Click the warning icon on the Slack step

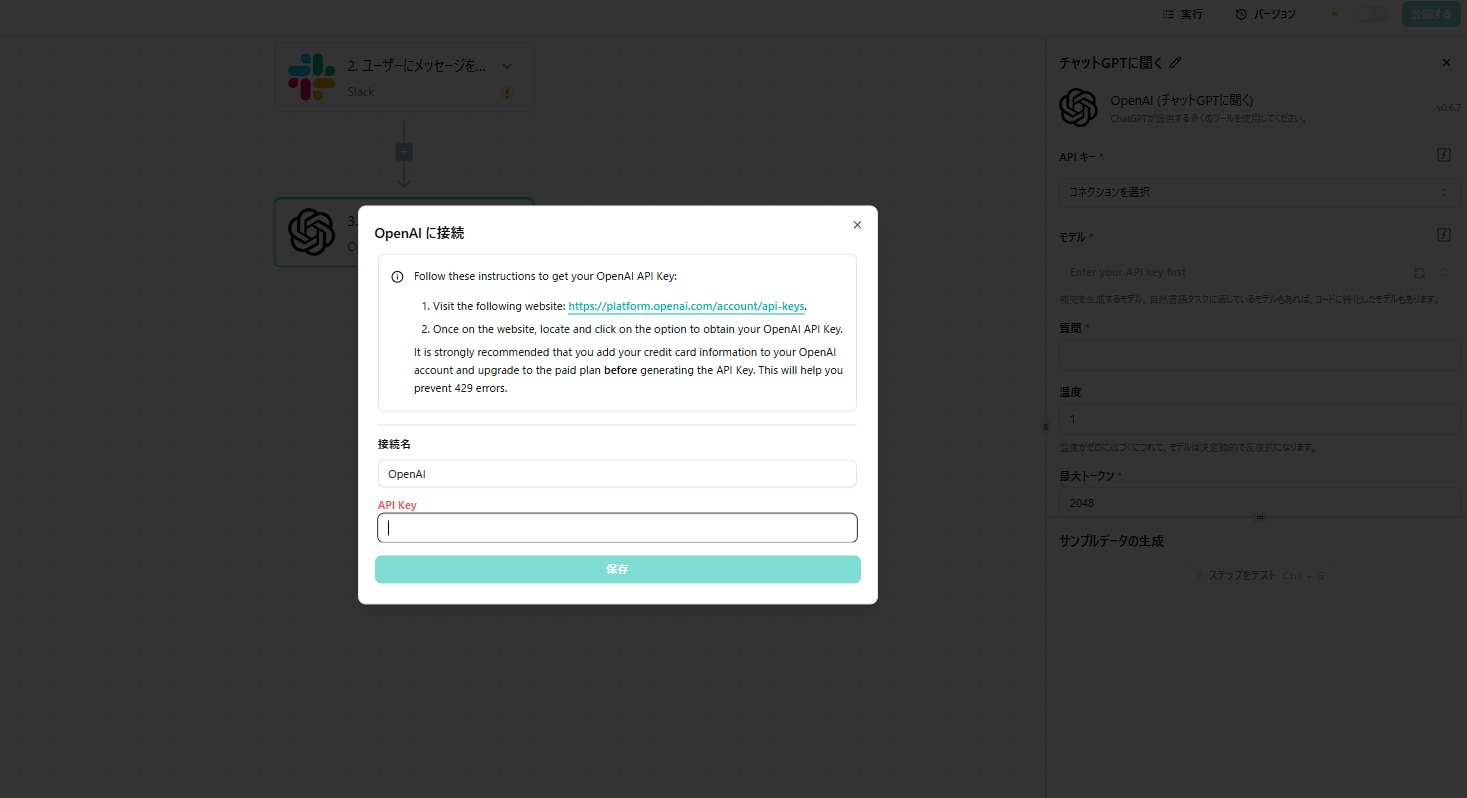point(507,93)
